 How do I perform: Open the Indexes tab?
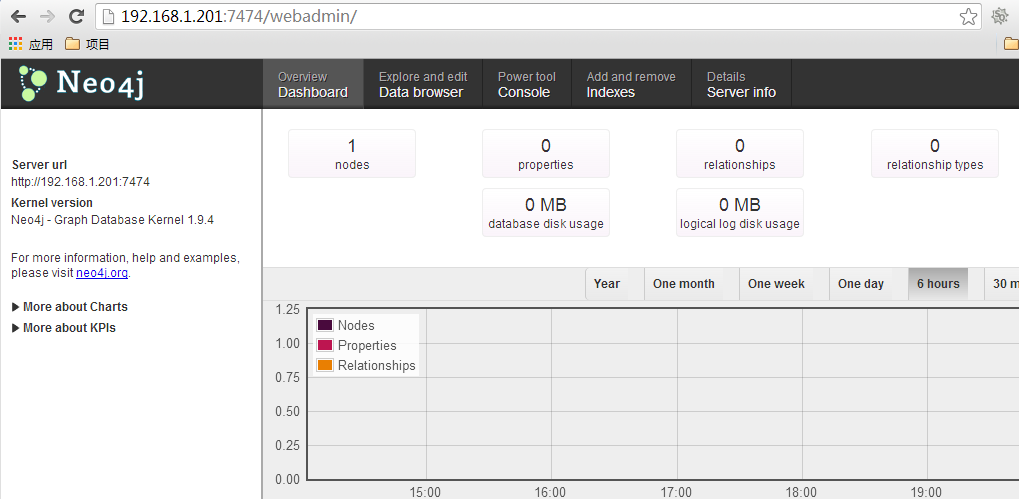coord(631,84)
